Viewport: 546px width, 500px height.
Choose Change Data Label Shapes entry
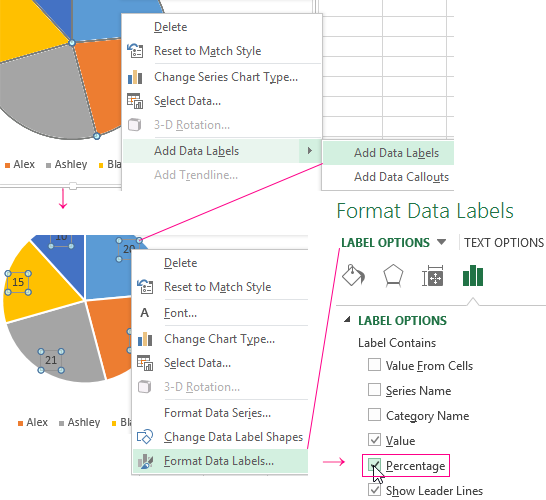[x=233, y=437]
